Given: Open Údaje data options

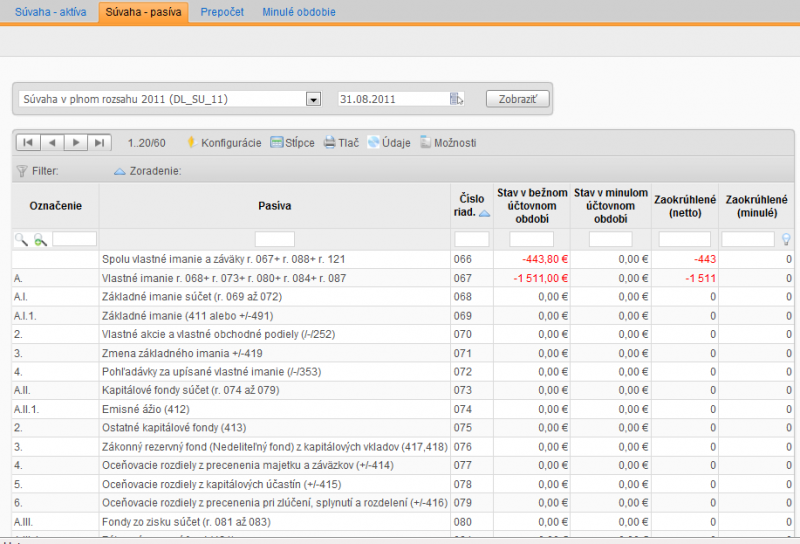Looking at the screenshot, I should point(389,143).
